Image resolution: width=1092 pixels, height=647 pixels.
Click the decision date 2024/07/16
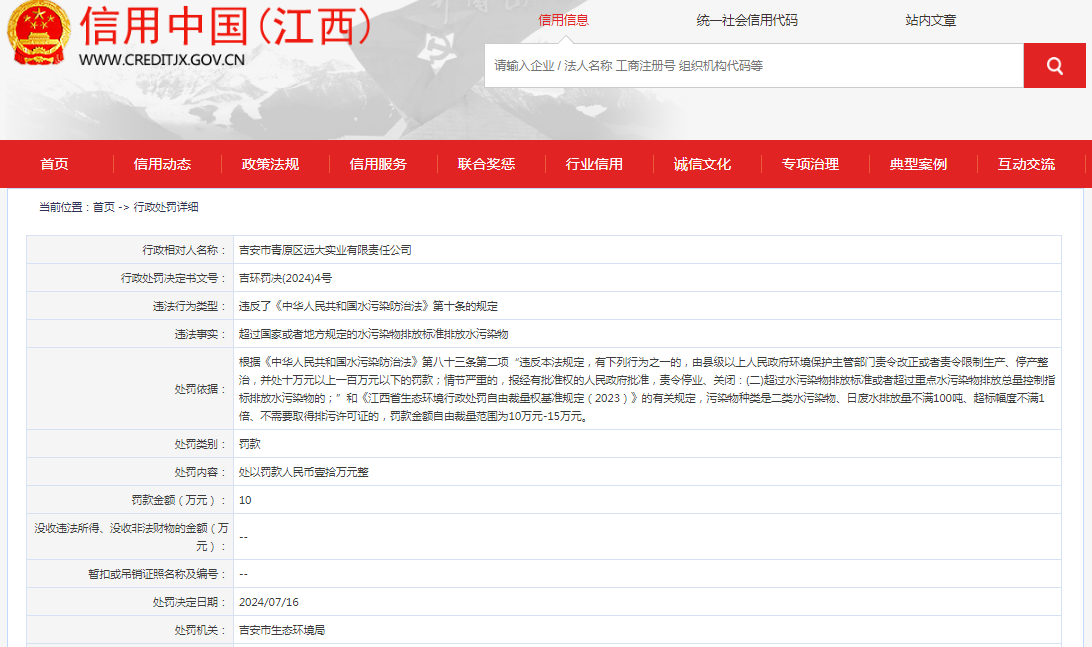269,602
